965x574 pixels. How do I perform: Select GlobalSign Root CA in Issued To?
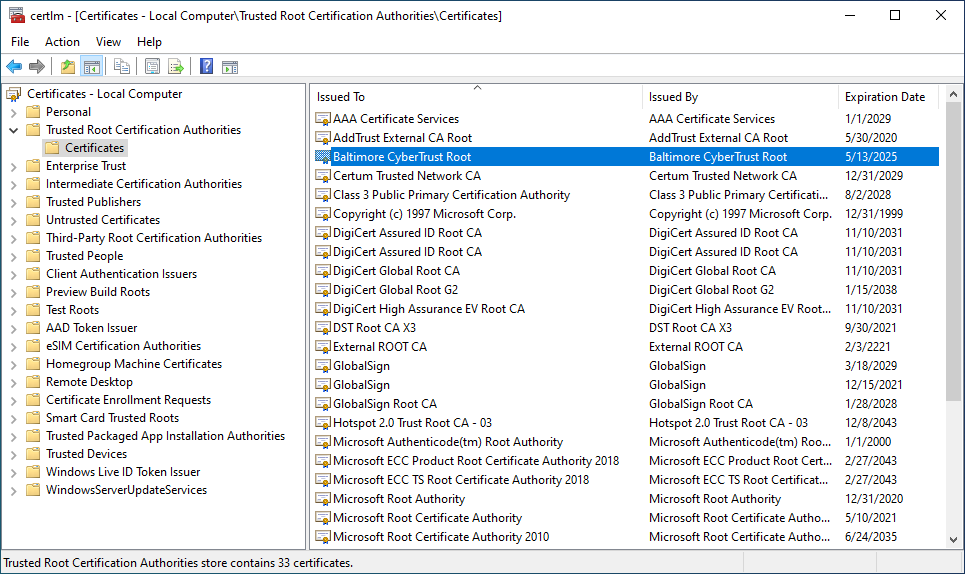[x=385, y=404]
